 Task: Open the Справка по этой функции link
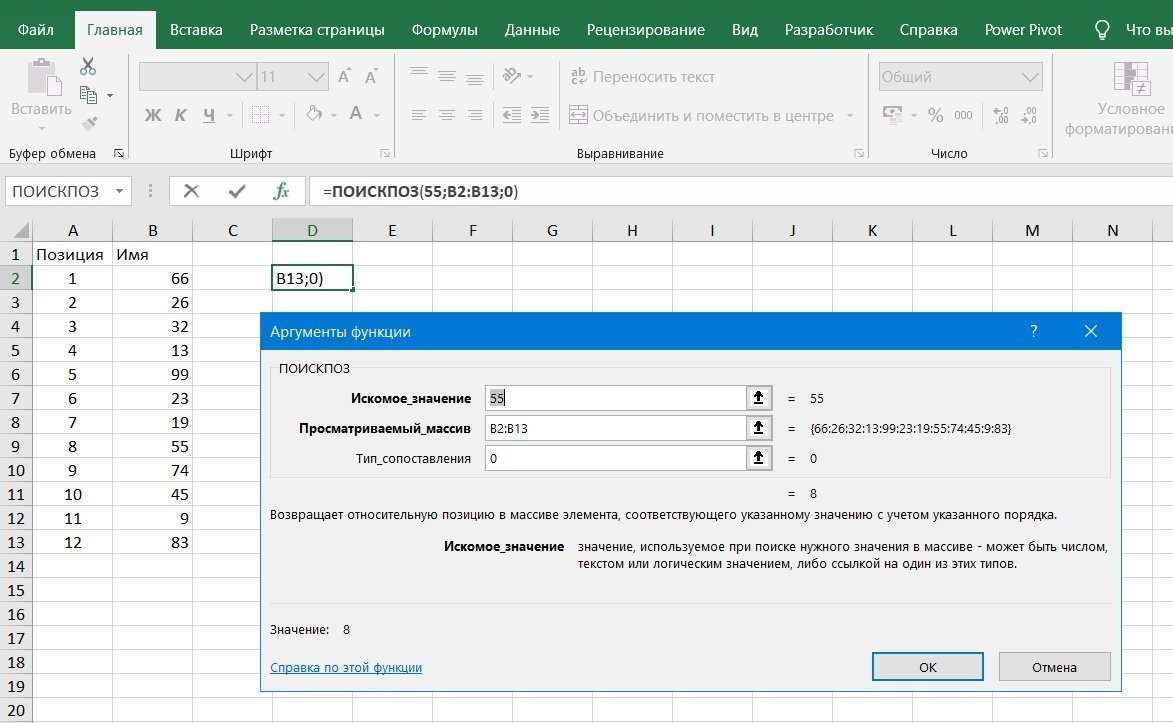coord(345,667)
